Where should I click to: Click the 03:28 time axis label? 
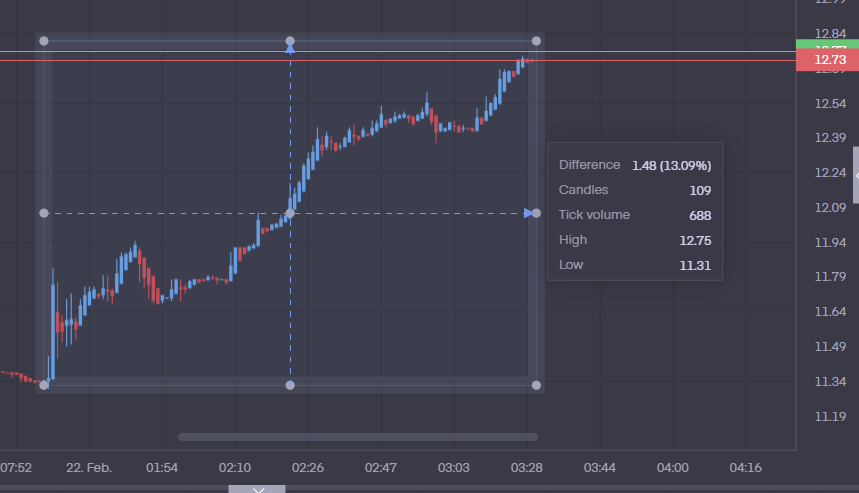(526, 467)
